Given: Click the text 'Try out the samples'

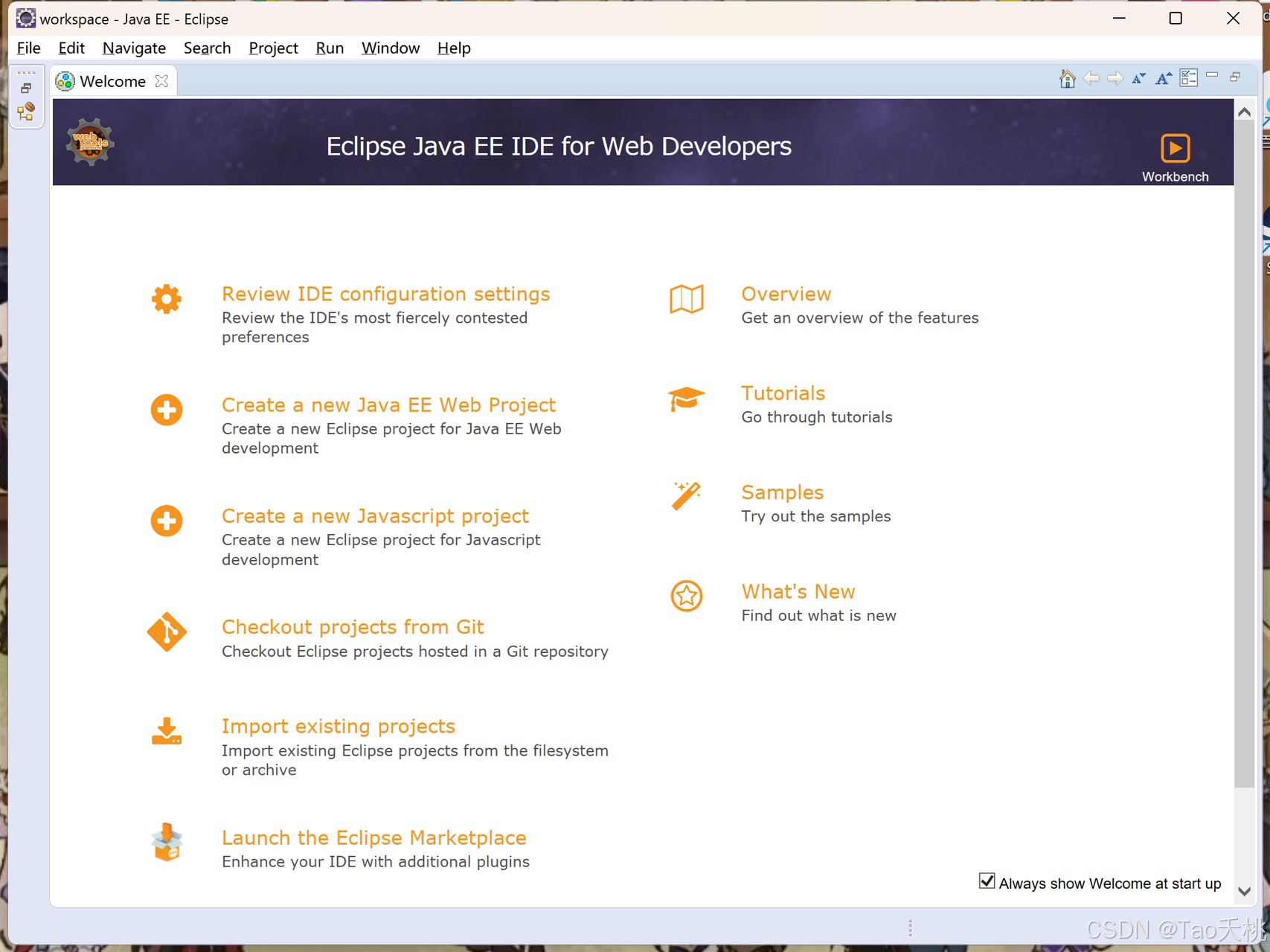Looking at the screenshot, I should point(816,516).
